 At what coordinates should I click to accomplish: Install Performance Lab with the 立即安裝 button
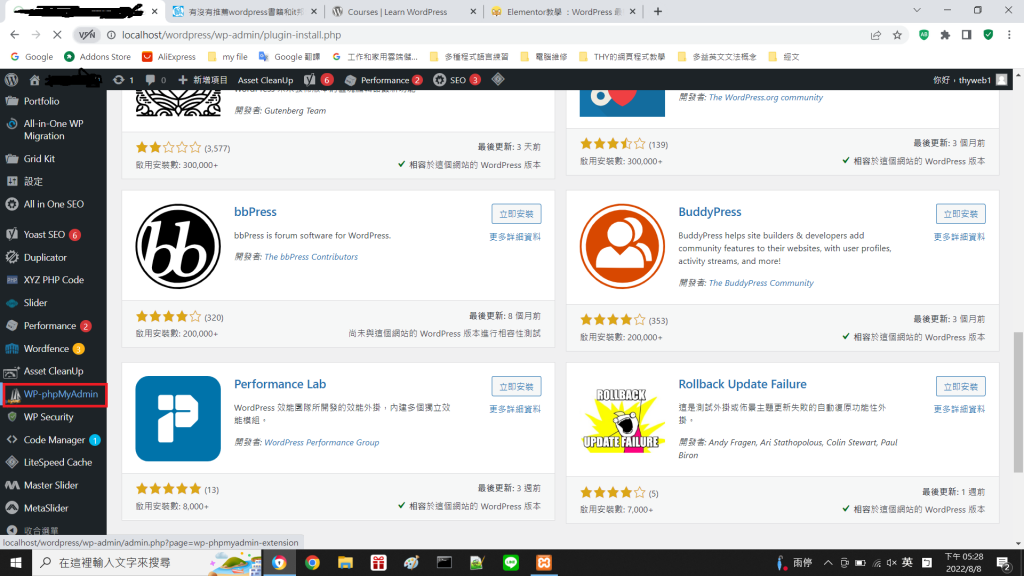coord(516,387)
